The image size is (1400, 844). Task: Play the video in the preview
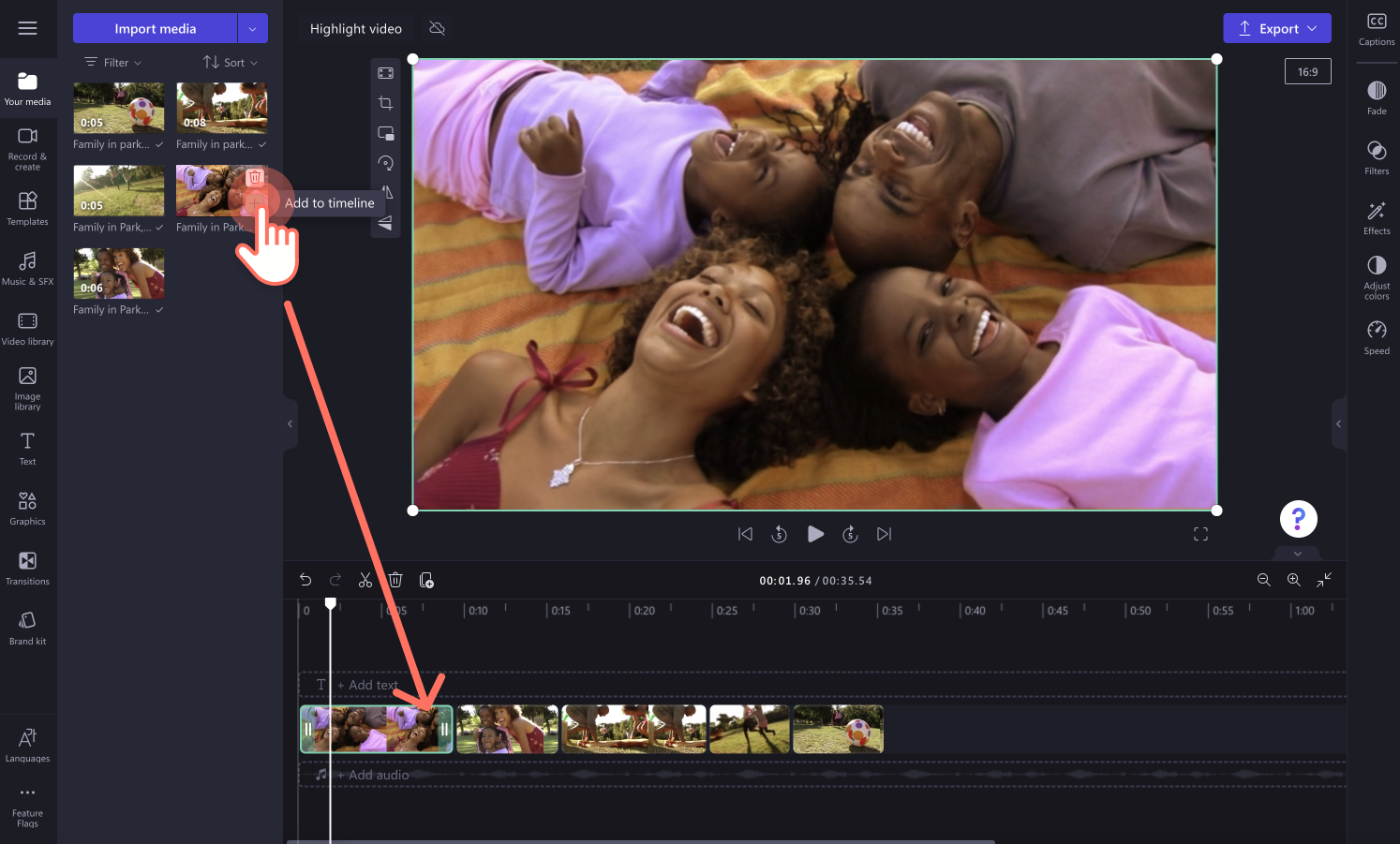click(x=814, y=534)
